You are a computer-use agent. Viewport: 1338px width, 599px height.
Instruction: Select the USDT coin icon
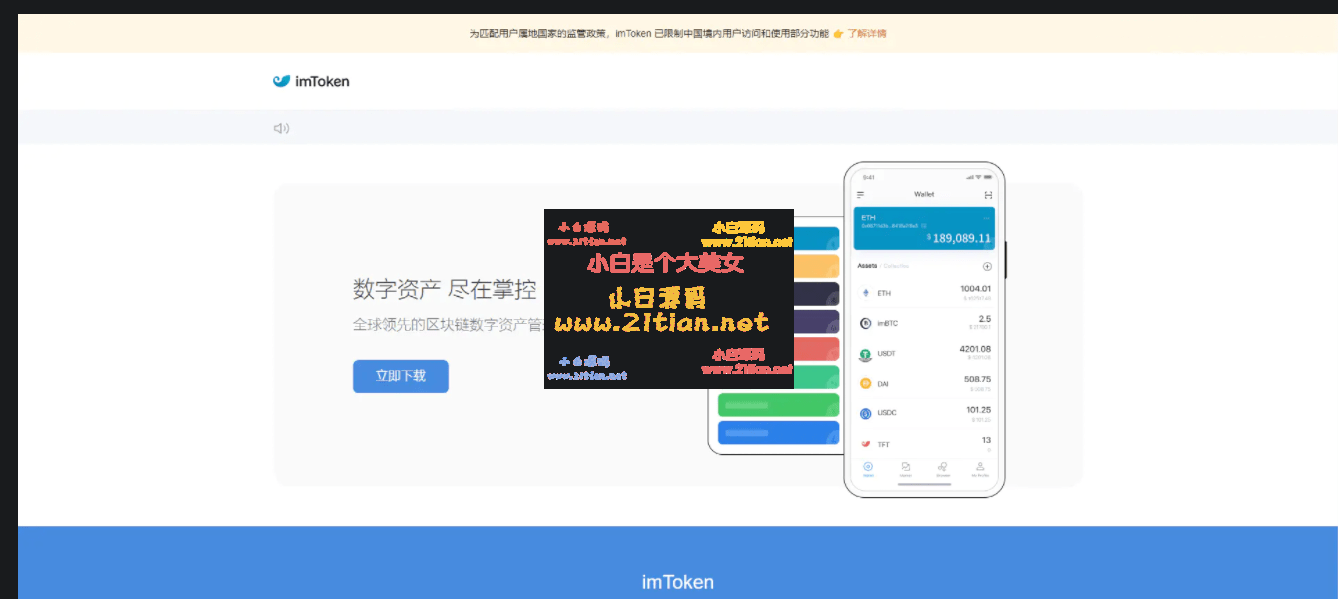coord(866,354)
